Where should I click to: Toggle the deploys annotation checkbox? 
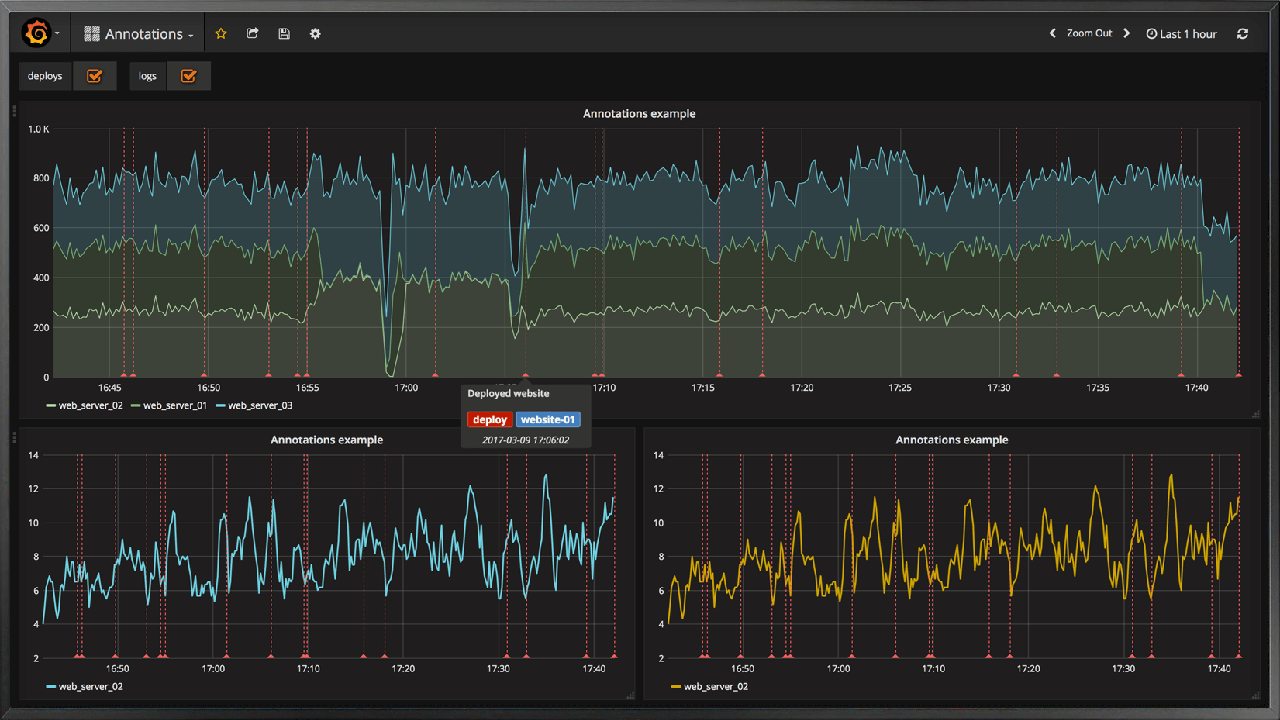click(x=95, y=76)
